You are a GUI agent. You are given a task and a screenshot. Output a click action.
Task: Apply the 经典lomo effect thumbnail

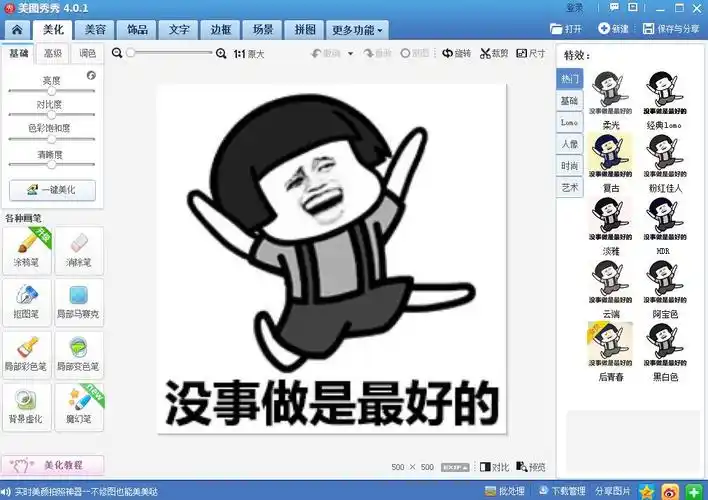coord(665,93)
